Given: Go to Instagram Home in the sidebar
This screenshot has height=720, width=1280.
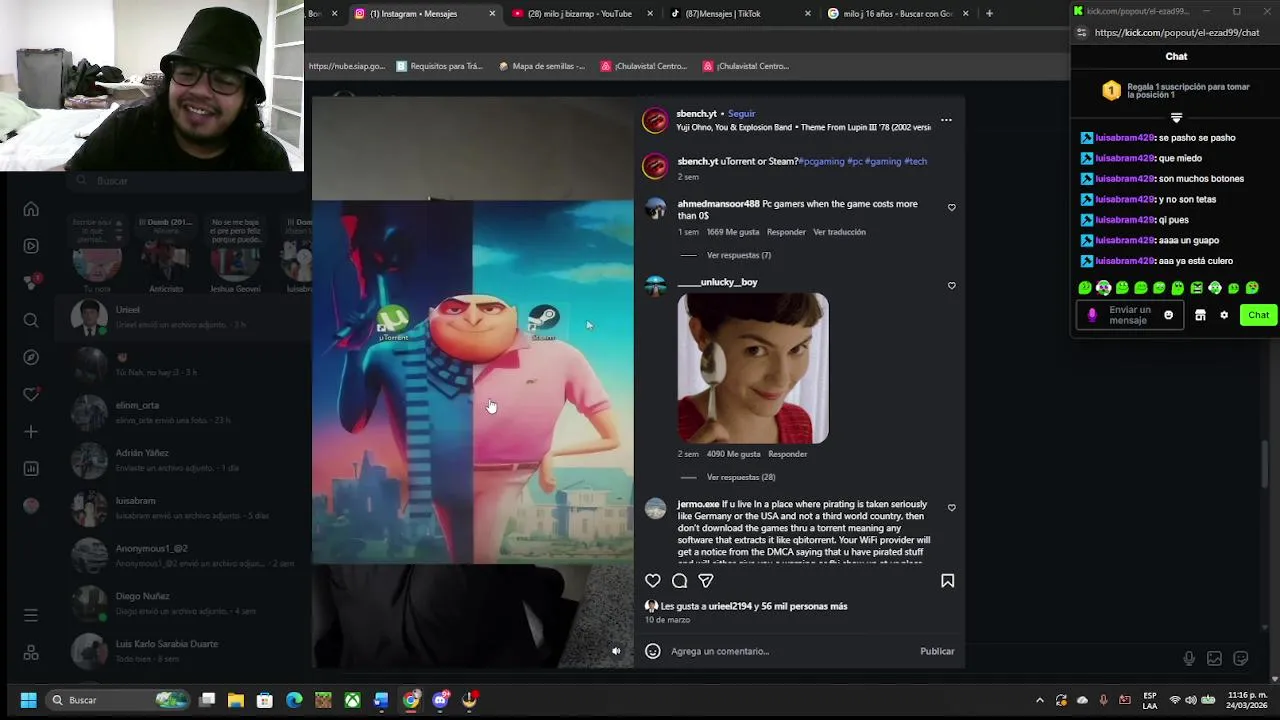Looking at the screenshot, I should 31,209.
